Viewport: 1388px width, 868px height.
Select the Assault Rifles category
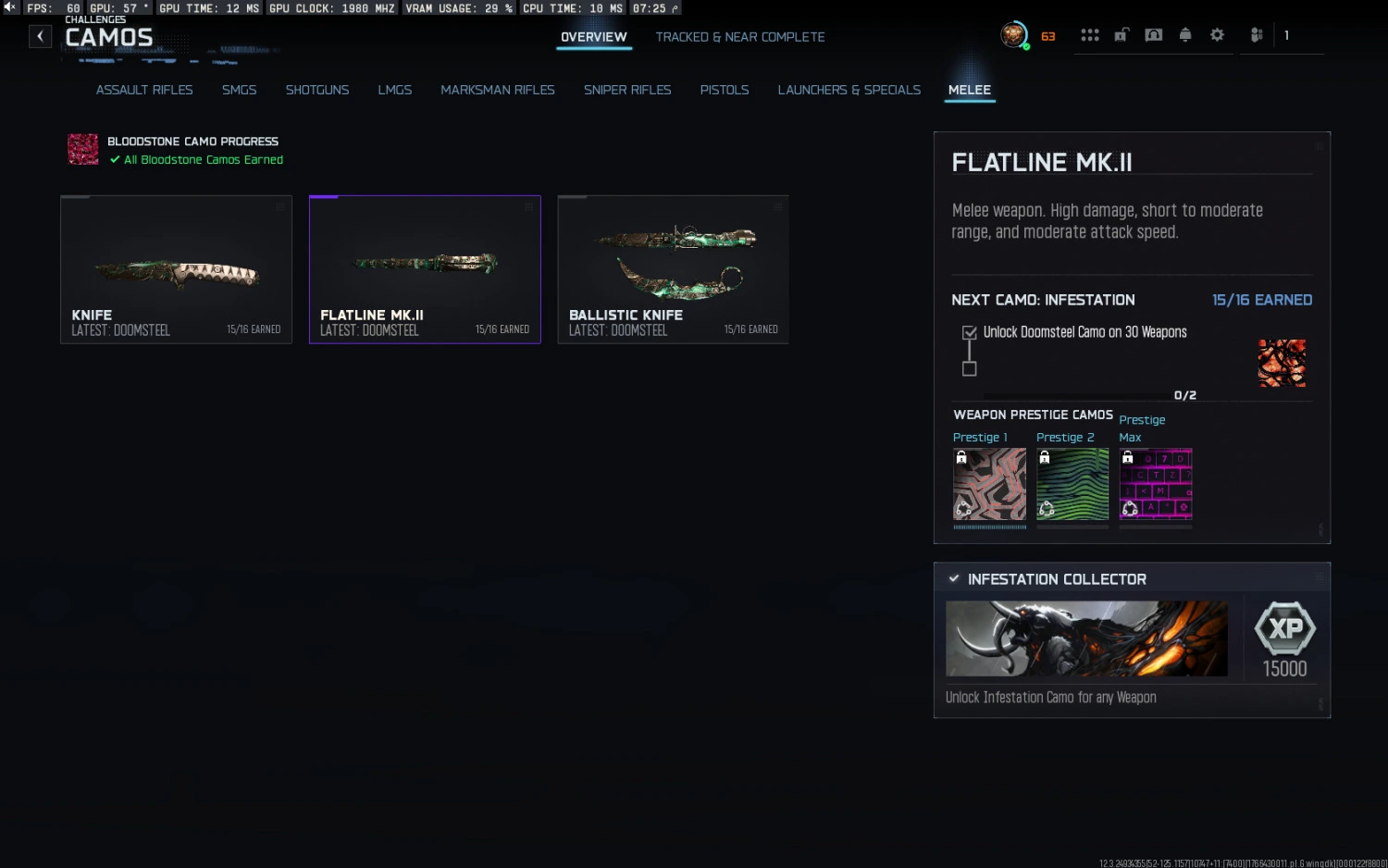[x=144, y=90]
